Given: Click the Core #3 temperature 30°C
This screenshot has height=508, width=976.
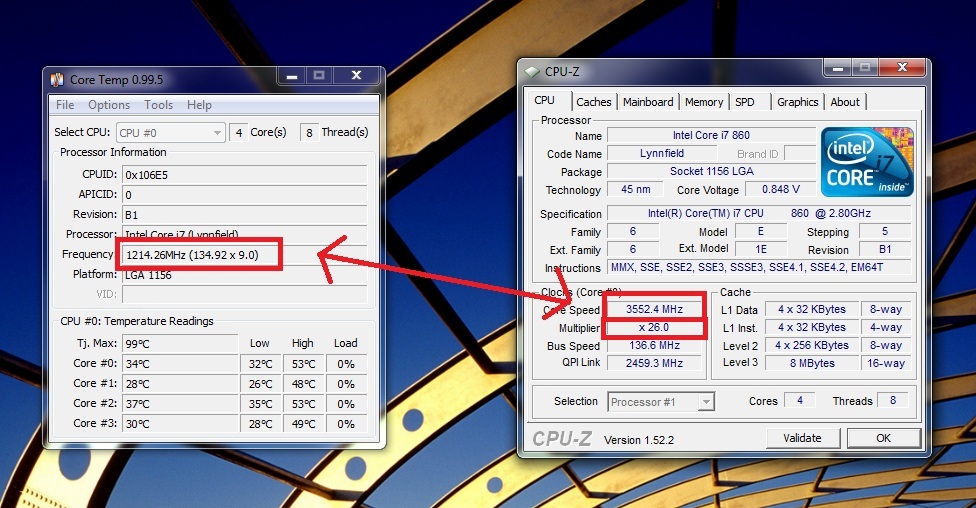Looking at the screenshot, I should [x=180, y=423].
